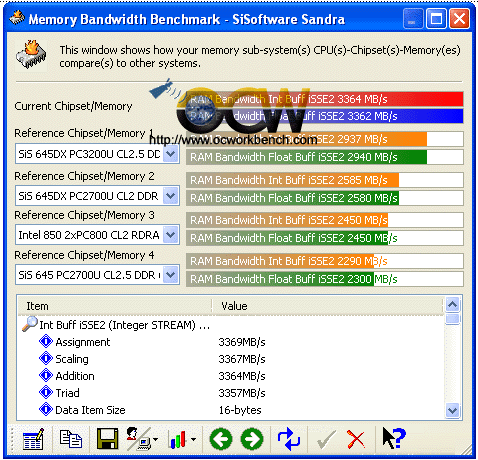
Task: Save results using the floppy disk icon
Action: pyautogui.click(x=107, y=439)
